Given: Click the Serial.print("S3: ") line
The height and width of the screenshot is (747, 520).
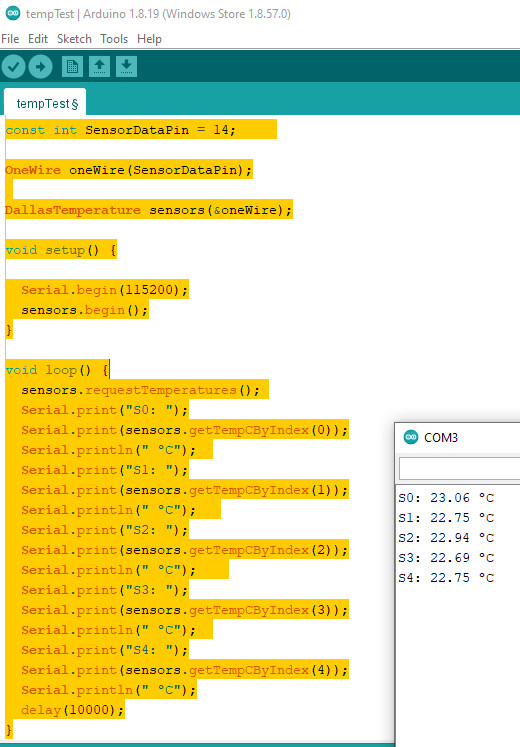Looking at the screenshot, I should [105, 590].
